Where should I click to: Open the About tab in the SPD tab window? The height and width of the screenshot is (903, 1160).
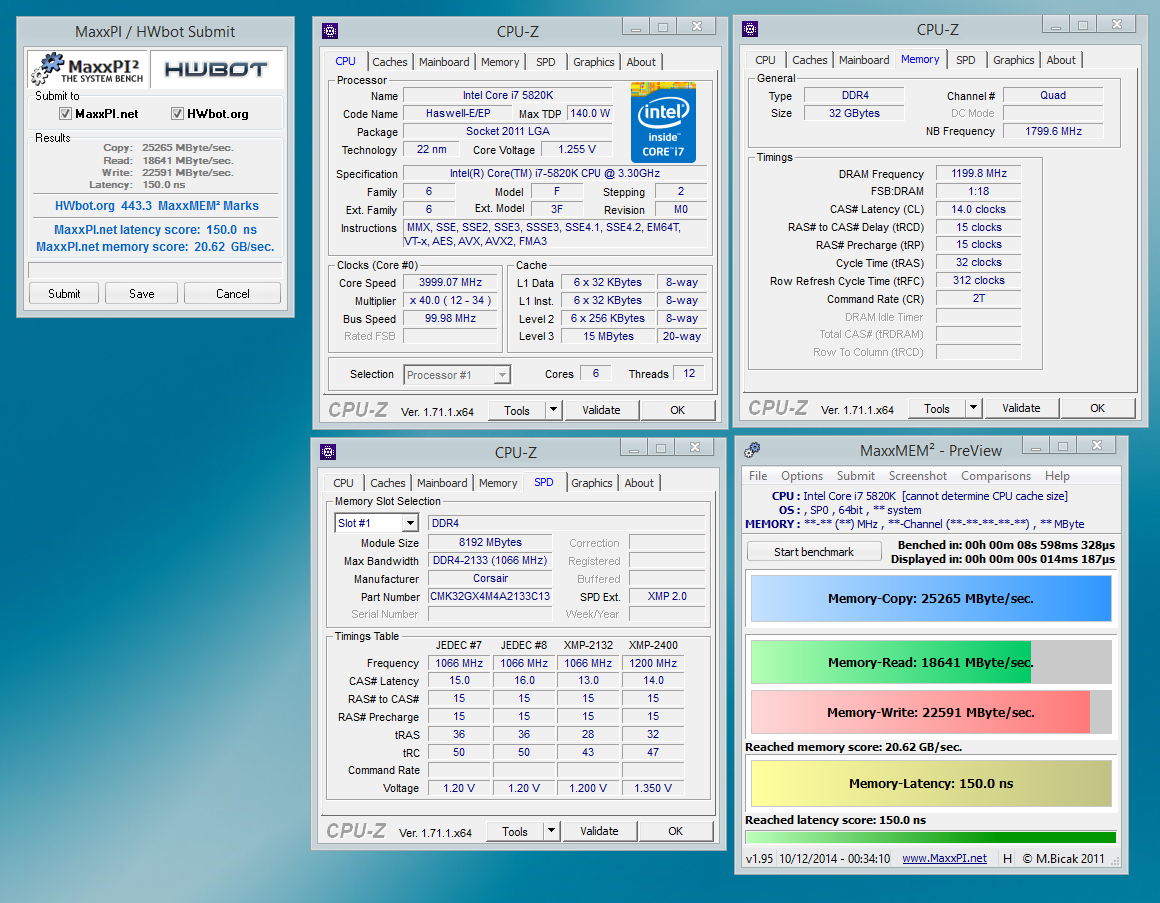639,483
